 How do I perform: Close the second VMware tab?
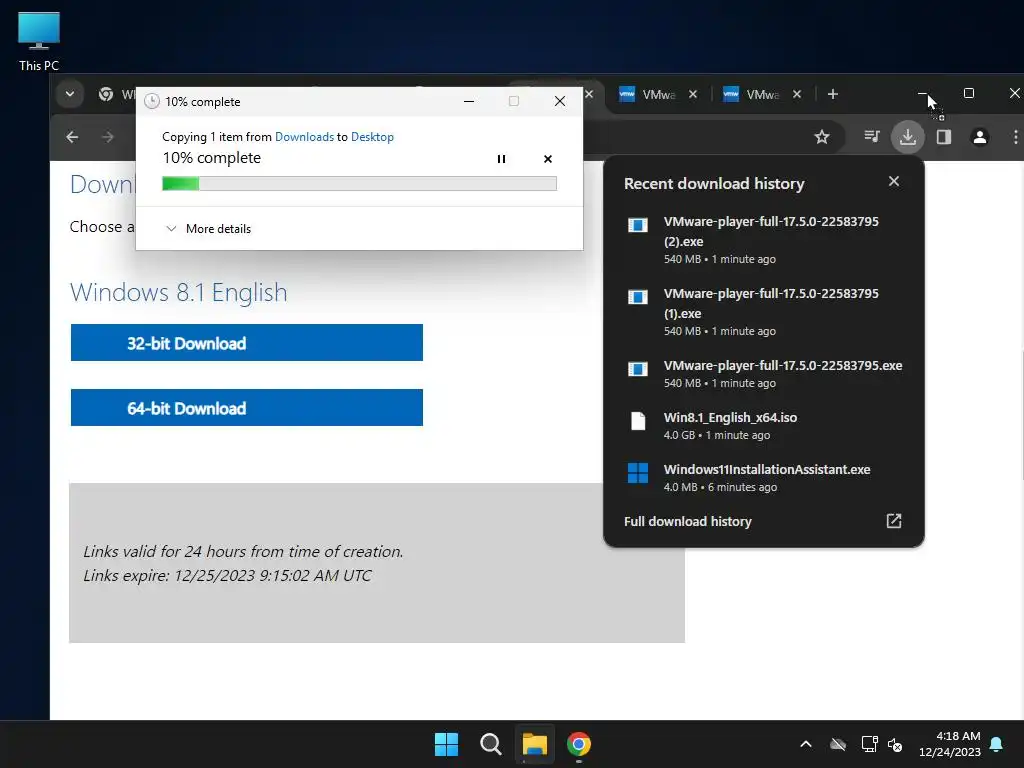click(x=797, y=94)
